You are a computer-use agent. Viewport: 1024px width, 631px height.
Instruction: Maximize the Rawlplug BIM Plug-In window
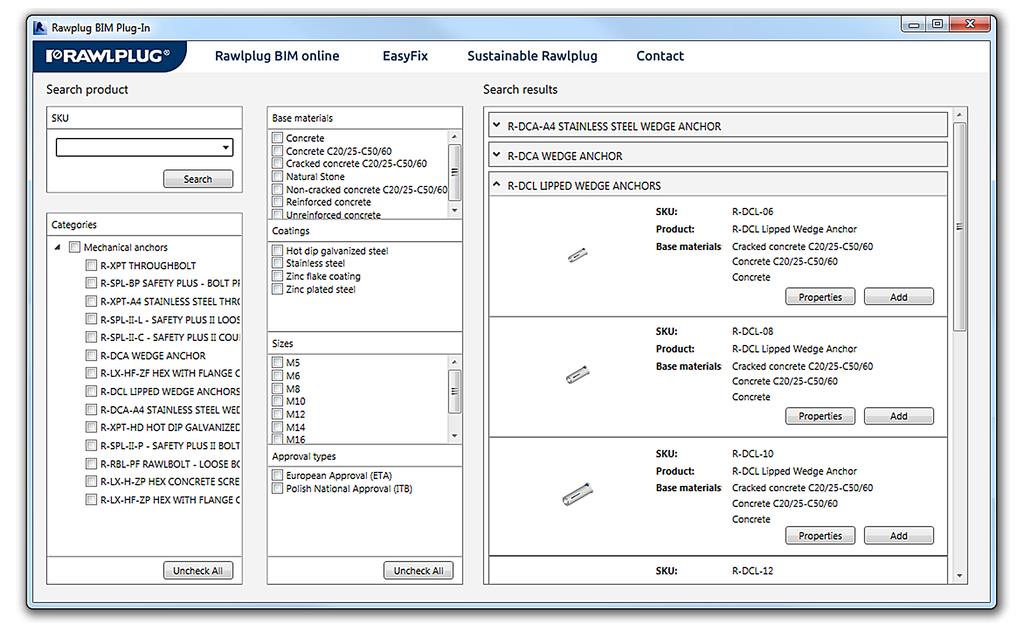pos(938,24)
